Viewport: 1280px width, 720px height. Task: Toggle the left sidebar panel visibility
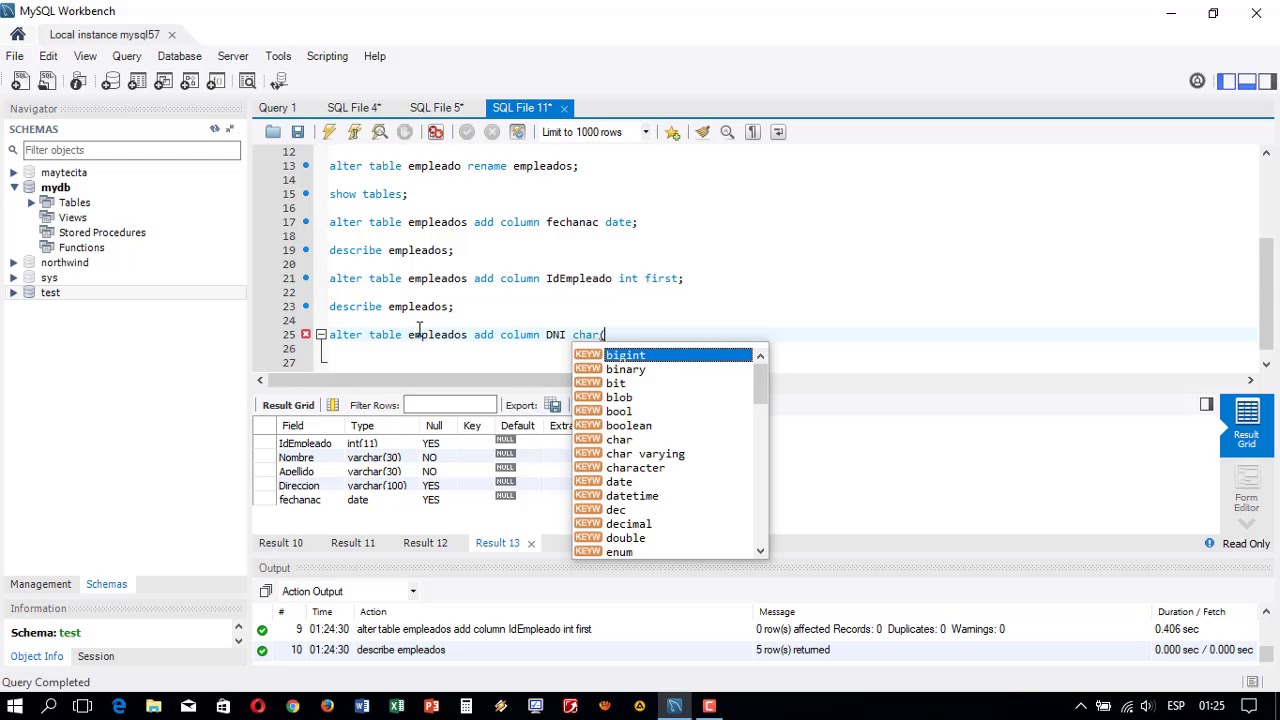(1227, 81)
